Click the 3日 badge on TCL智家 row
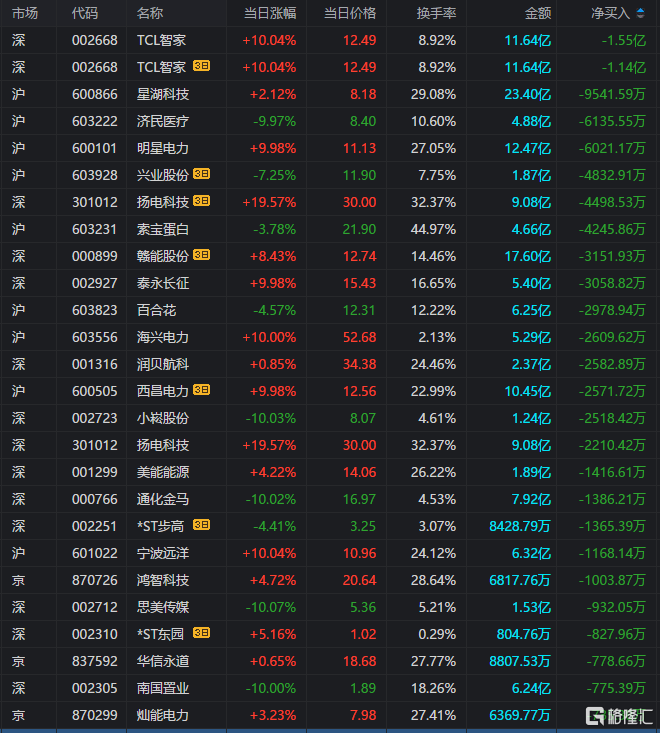The width and height of the screenshot is (660, 733). (x=201, y=66)
